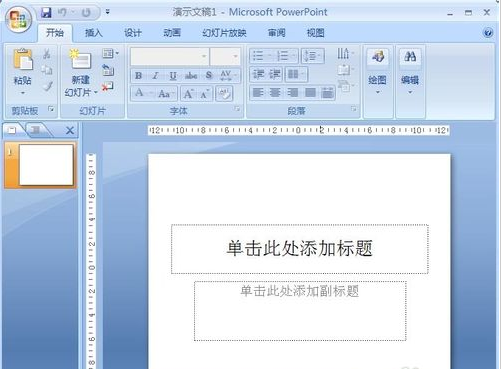This screenshot has height=369, width=502.
Task: Open the 字体 dialog launcher
Action: (x=237, y=109)
